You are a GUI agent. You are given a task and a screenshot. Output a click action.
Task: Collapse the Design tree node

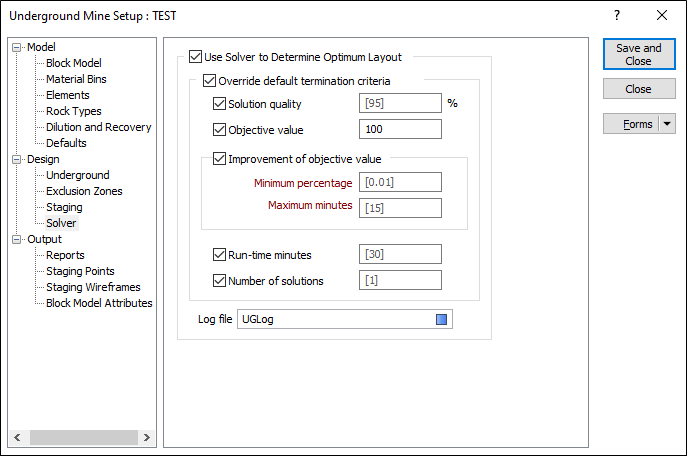point(17,159)
